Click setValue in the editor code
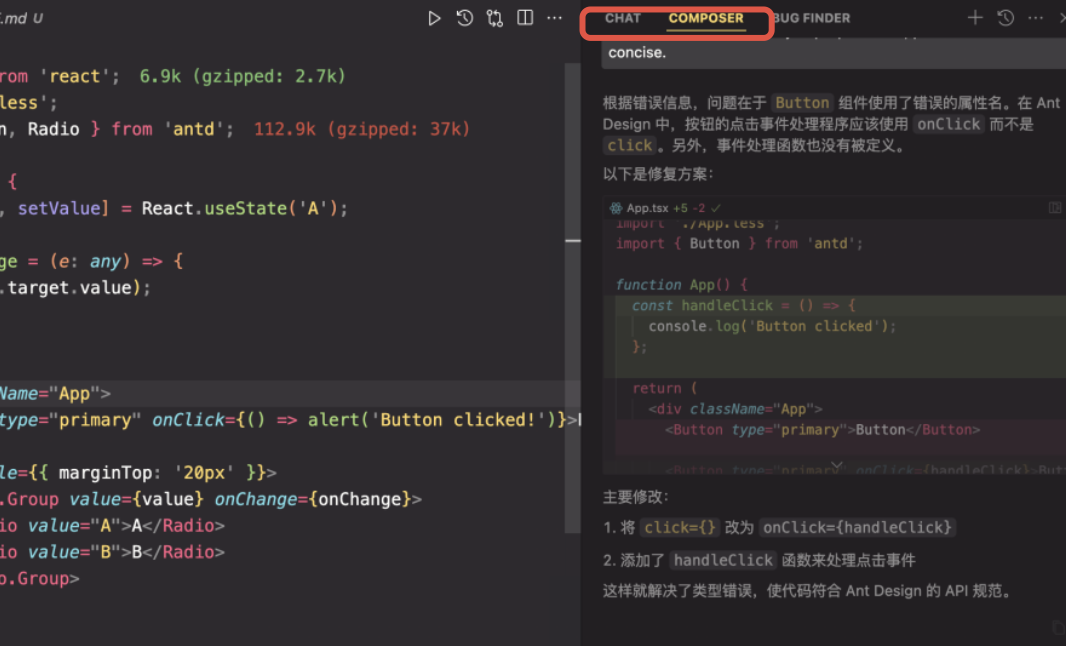The height and width of the screenshot is (646, 1066). pyautogui.click(x=59, y=208)
